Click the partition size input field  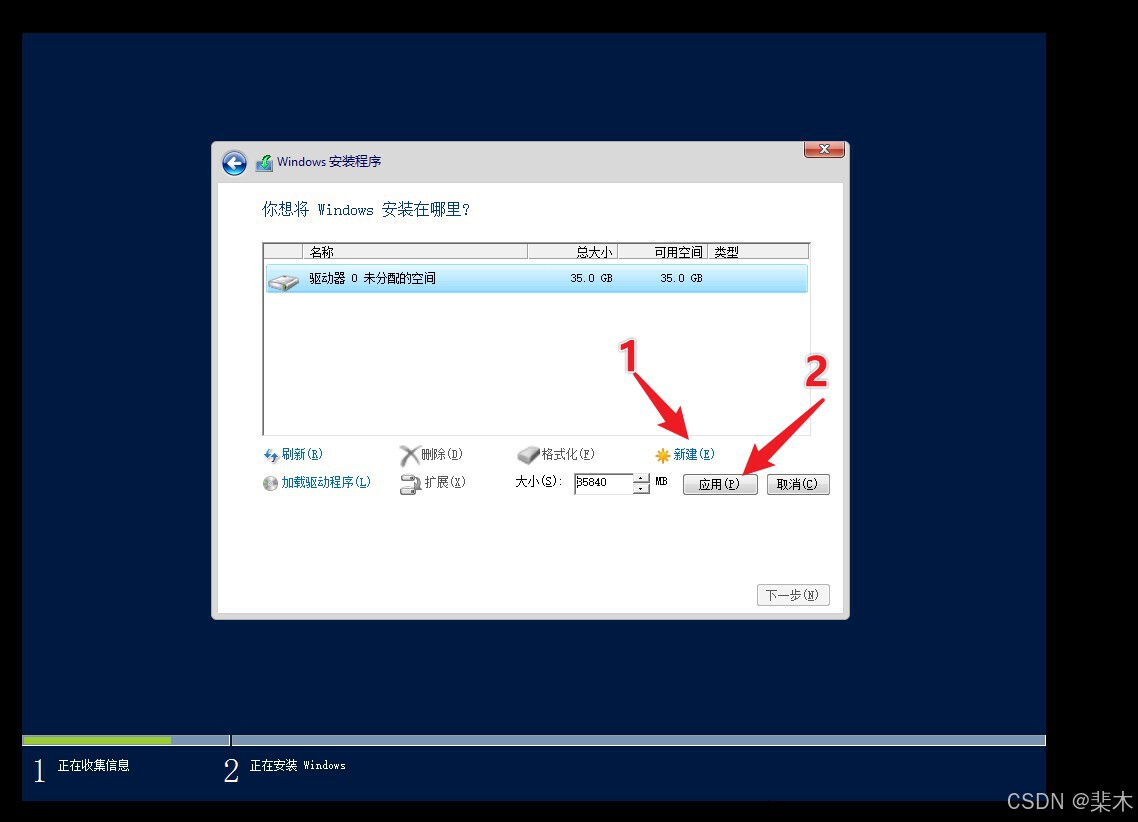603,483
